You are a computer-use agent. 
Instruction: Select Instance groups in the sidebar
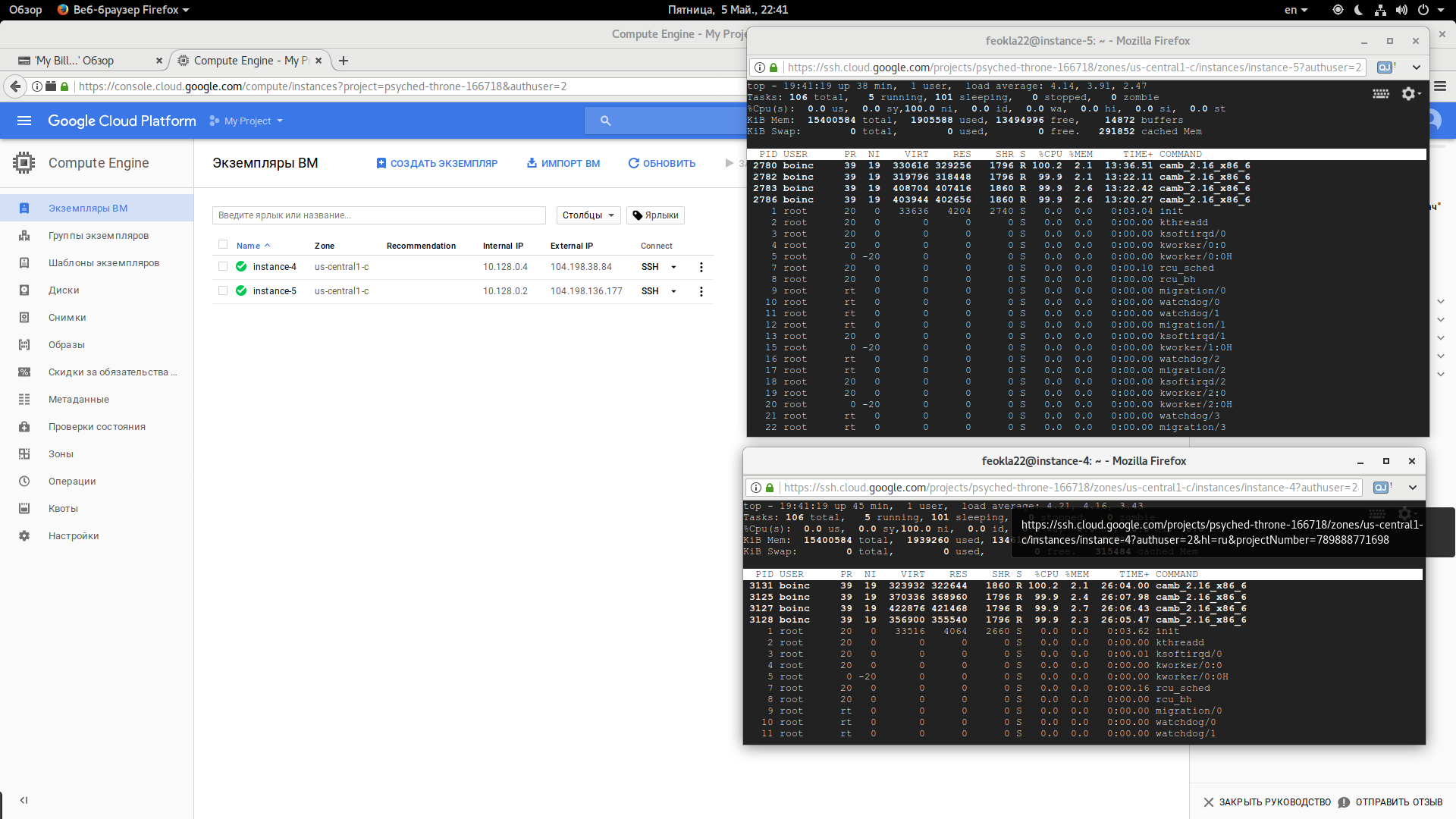click(99, 236)
